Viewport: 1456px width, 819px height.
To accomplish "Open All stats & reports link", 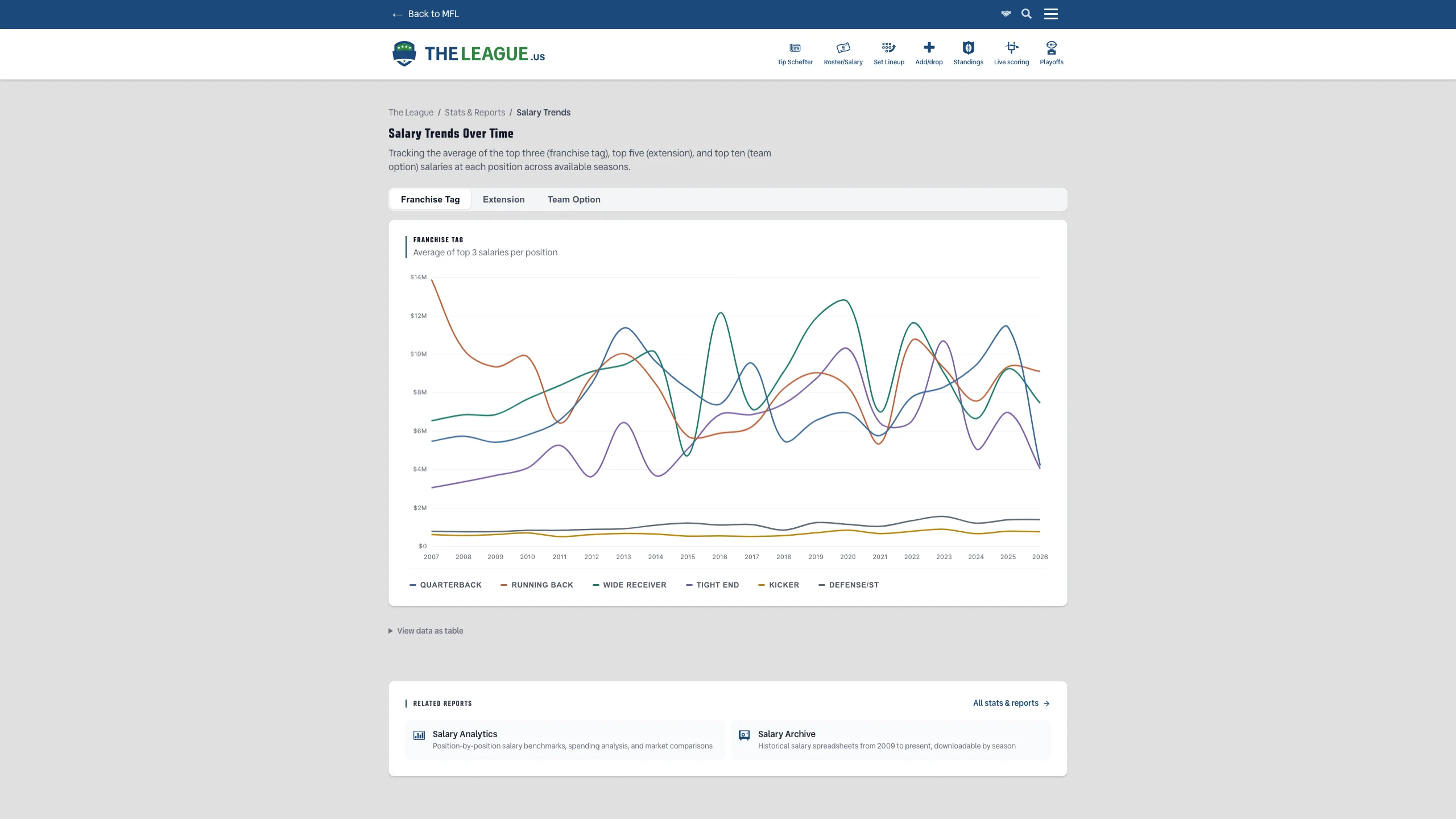I will [x=1011, y=703].
